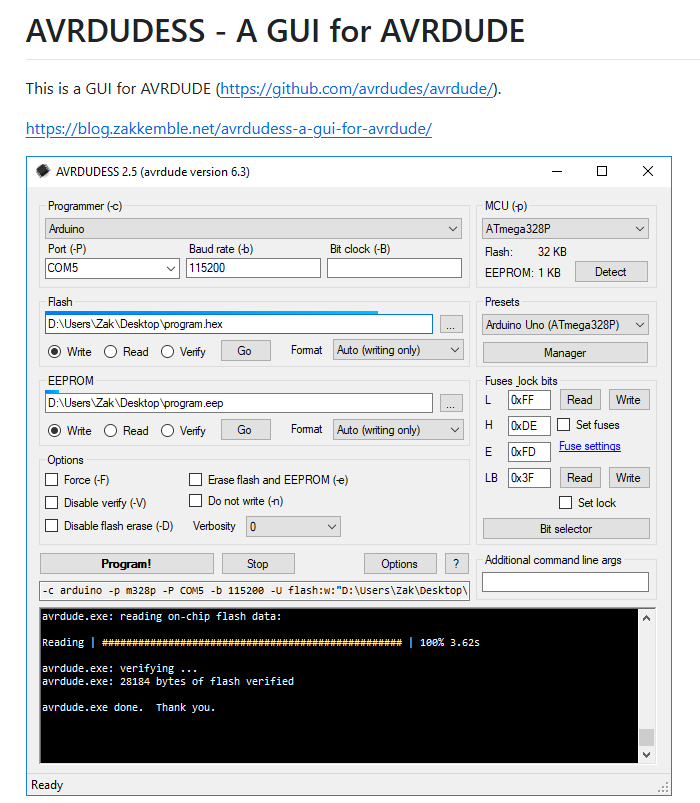Open EEPROM Format dropdown

coord(398,430)
